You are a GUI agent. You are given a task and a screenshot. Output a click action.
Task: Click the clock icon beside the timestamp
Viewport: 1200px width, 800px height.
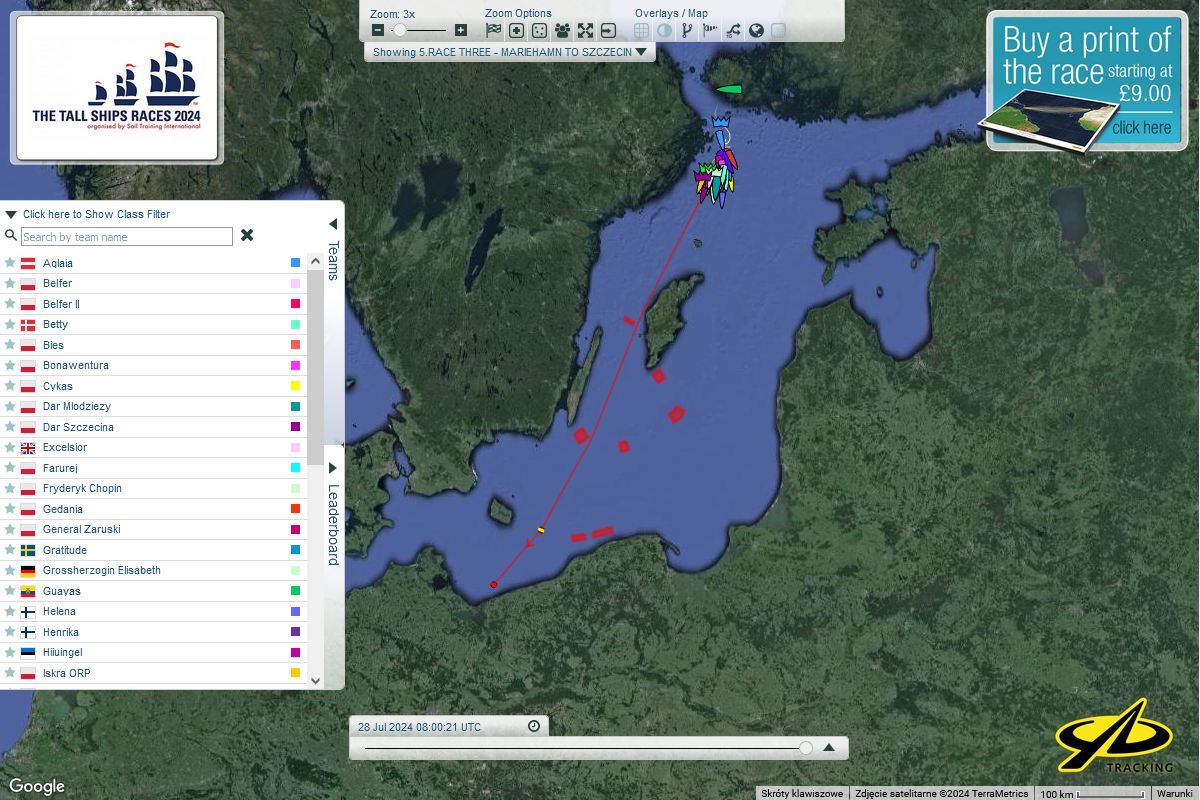coord(534,726)
